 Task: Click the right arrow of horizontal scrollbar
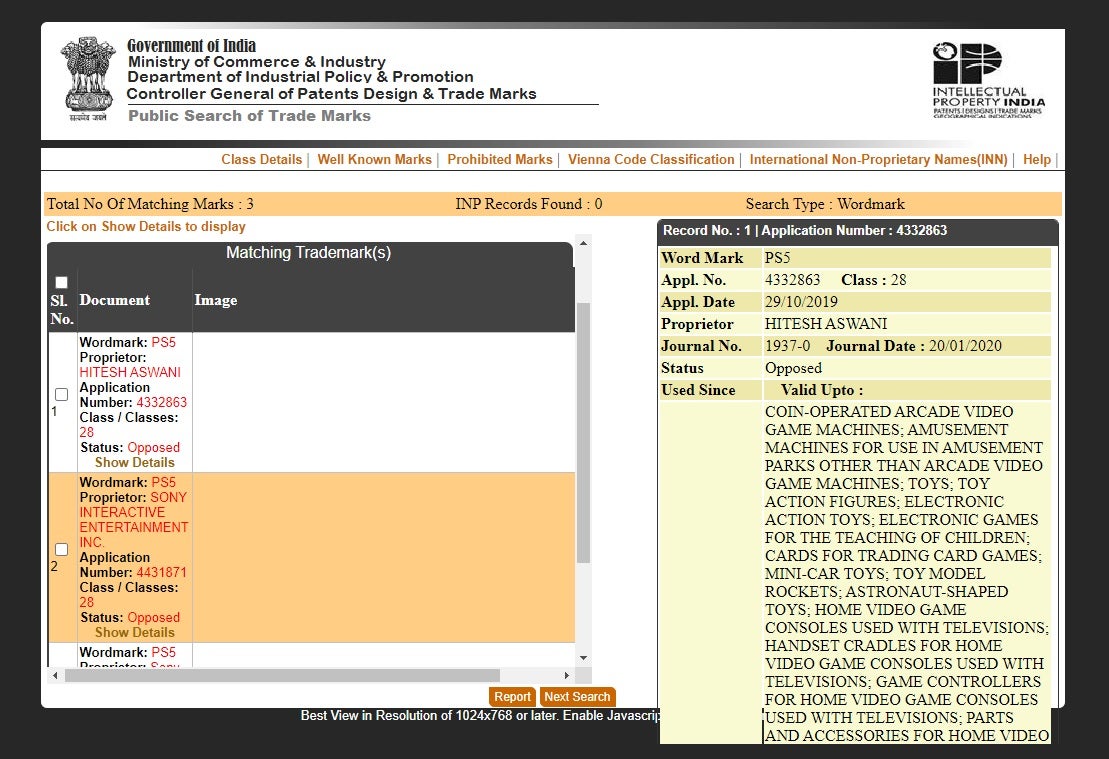[x=567, y=676]
